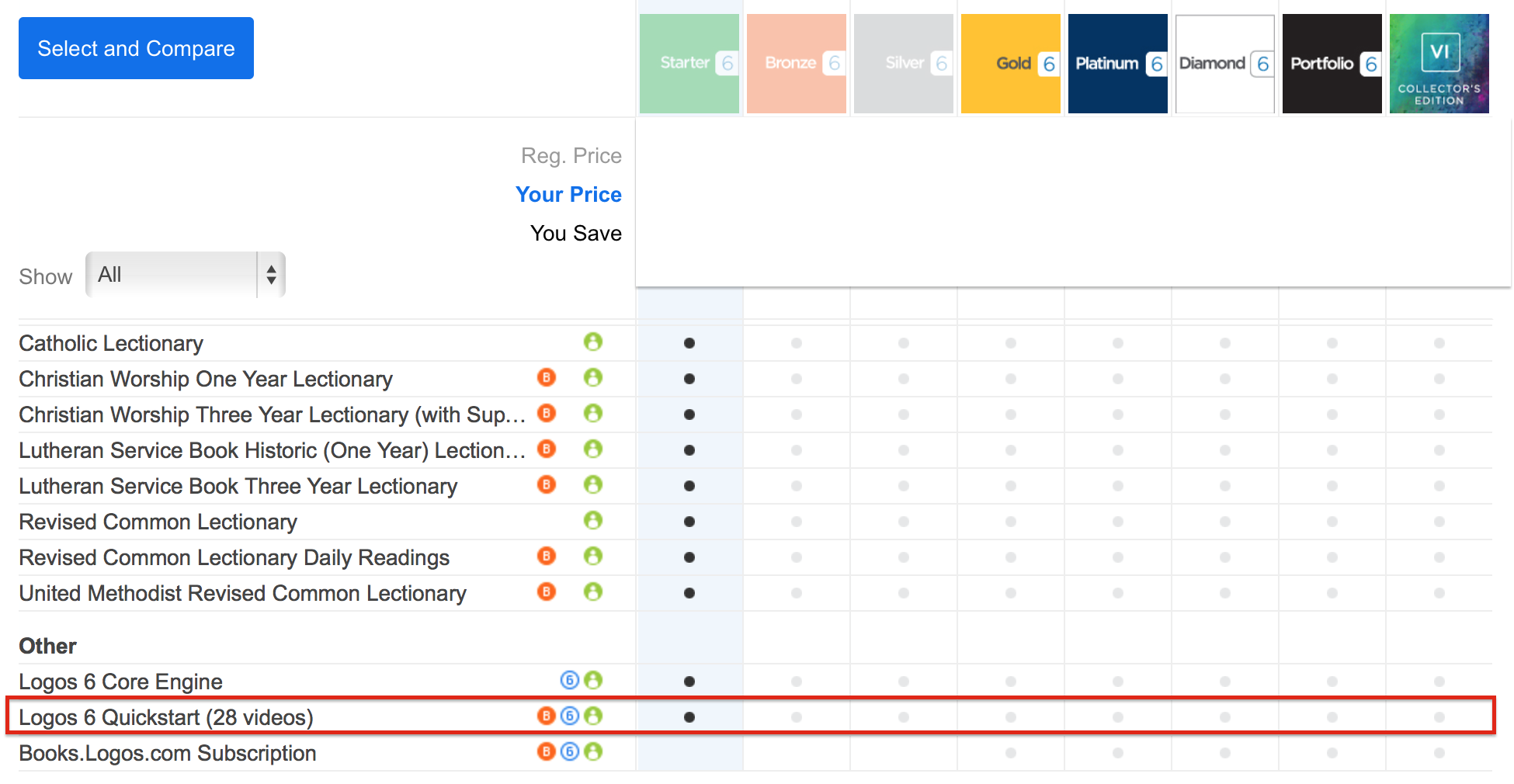Click Starter column dot for Logos 6 Quickstart
Viewport: 1514px width, 784px height.
[689, 717]
